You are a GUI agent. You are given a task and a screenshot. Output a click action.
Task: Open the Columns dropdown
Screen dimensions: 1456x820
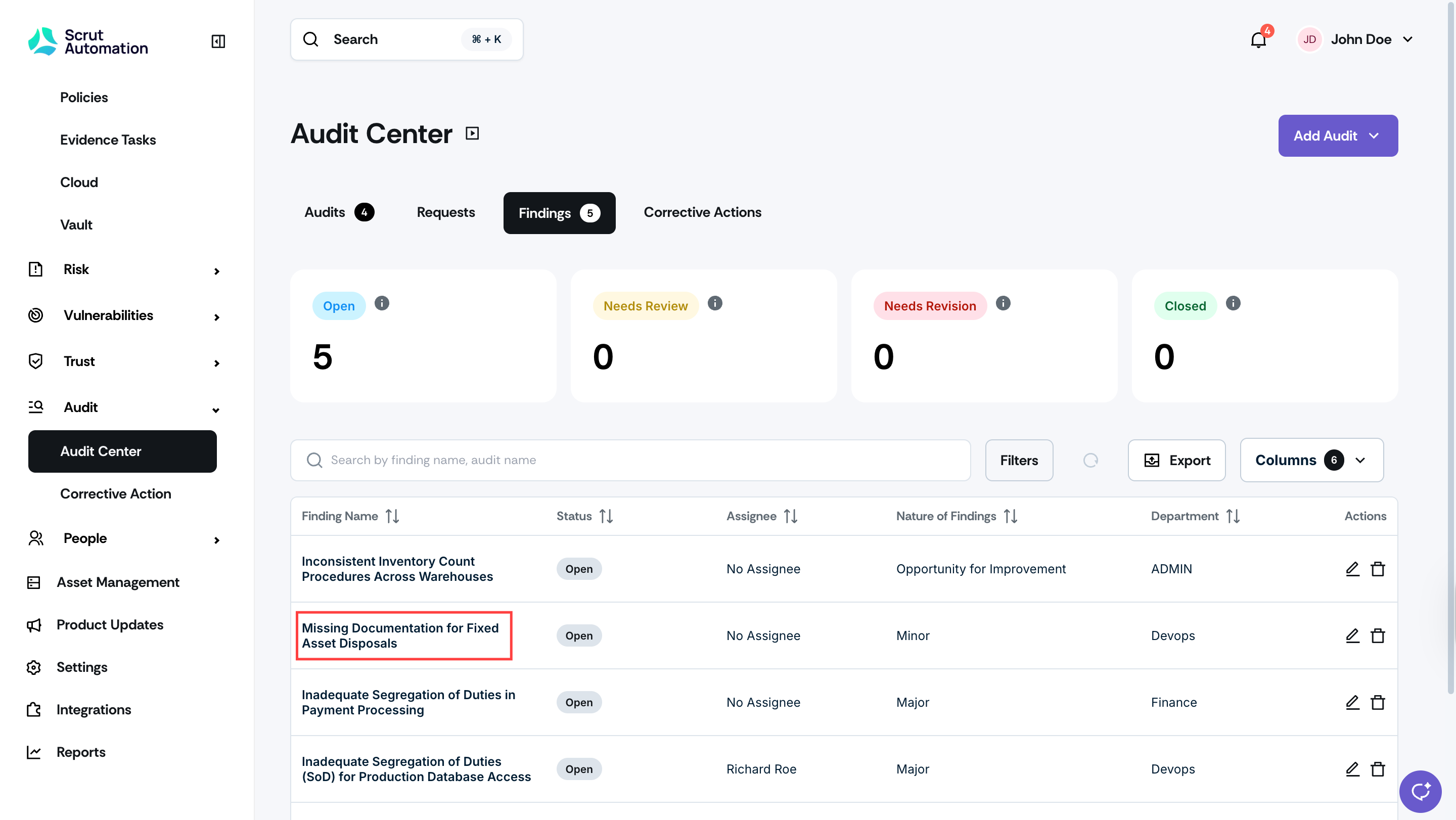1311,460
